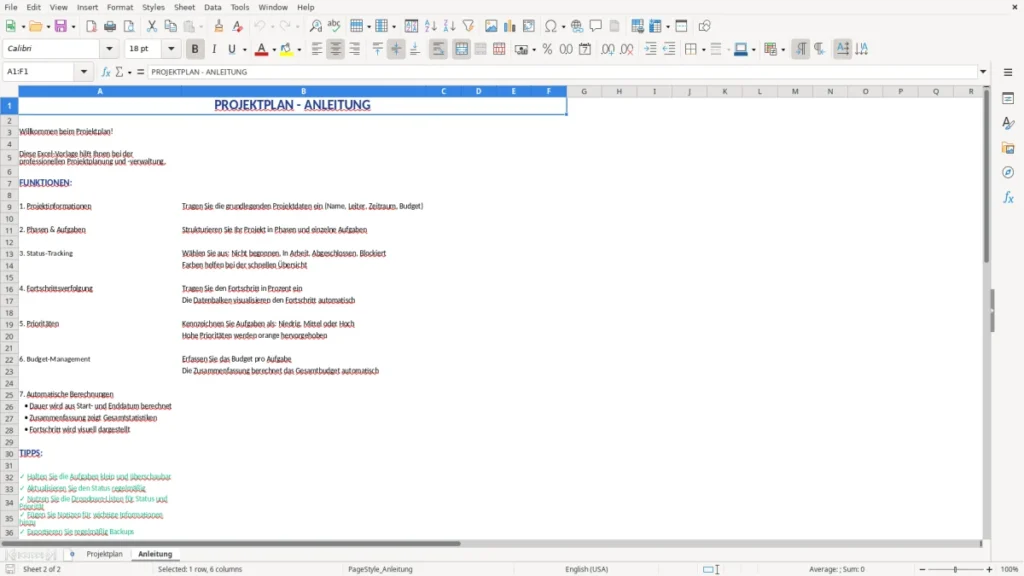Open the Sheet menu
The image size is (1024, 576).
click(184, 7)
